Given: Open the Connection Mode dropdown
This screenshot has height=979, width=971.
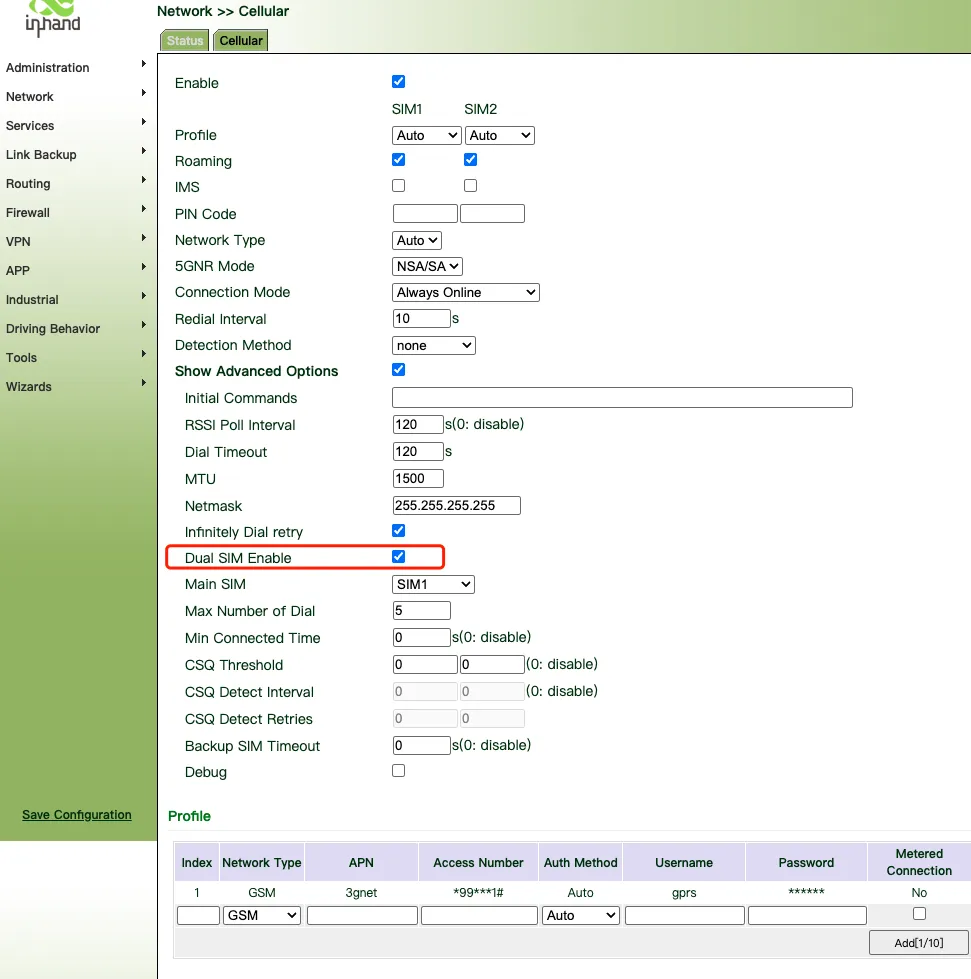Looking at the screenshot, I should 466,293.
